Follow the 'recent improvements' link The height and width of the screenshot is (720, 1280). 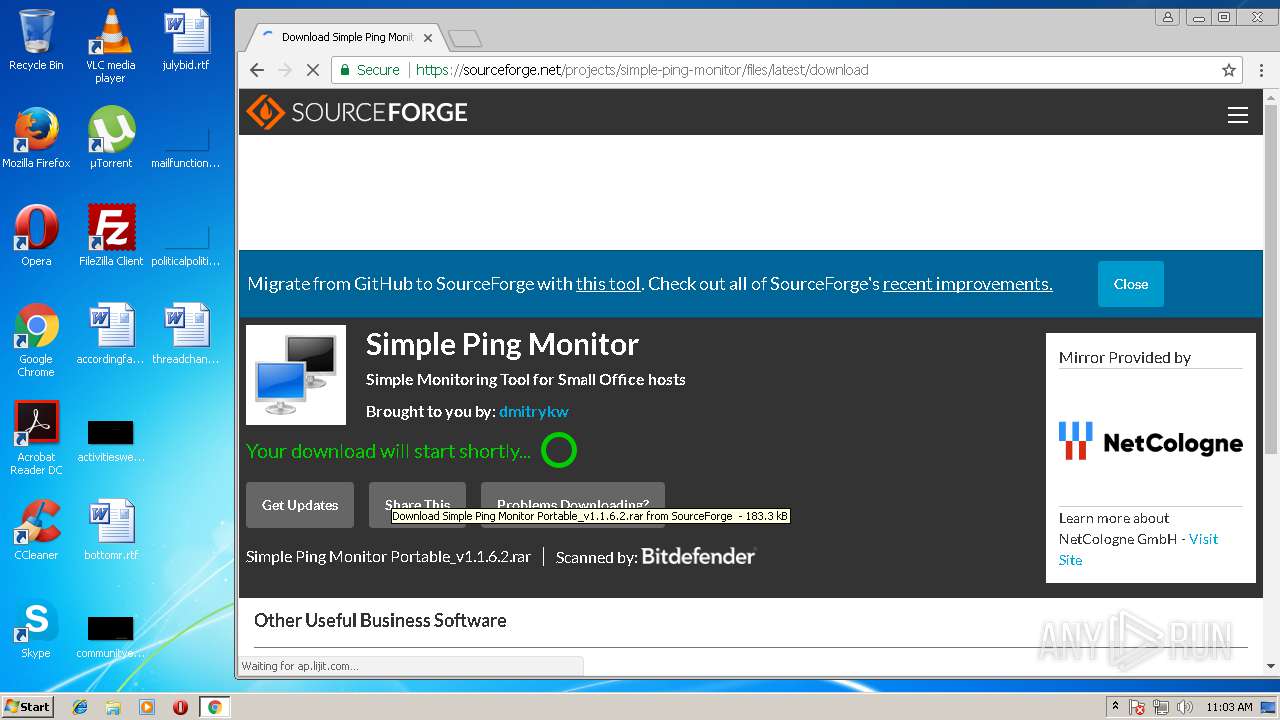pyautogui.click(x=967, y=284)
